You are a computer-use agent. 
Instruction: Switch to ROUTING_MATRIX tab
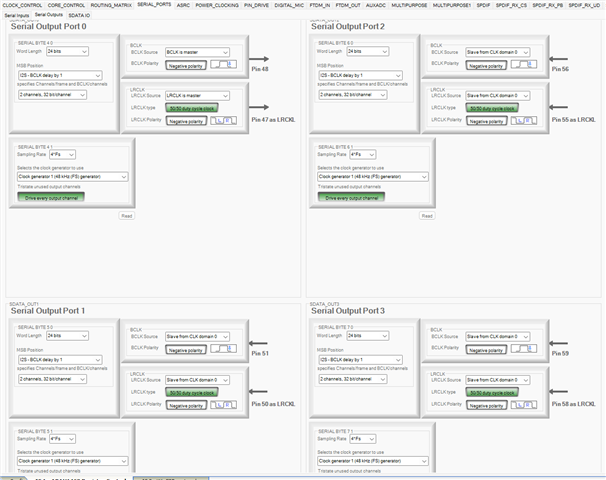tap(111, 5)
